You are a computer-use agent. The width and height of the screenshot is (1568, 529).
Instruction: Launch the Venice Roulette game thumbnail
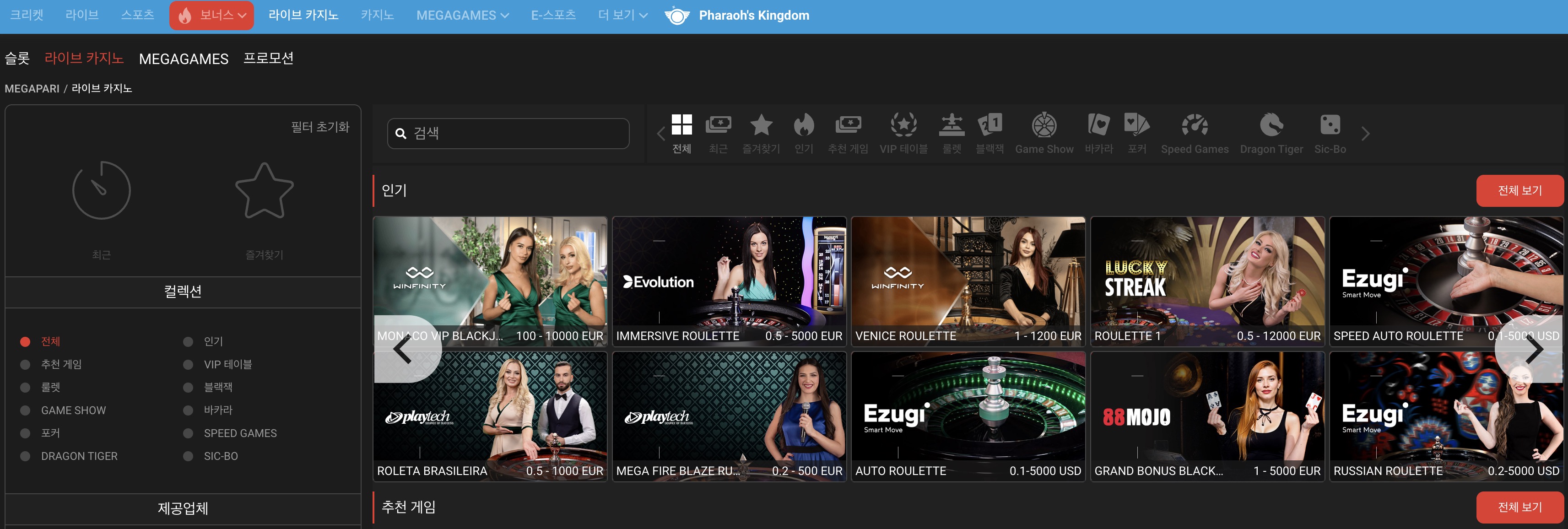point(968,281)
